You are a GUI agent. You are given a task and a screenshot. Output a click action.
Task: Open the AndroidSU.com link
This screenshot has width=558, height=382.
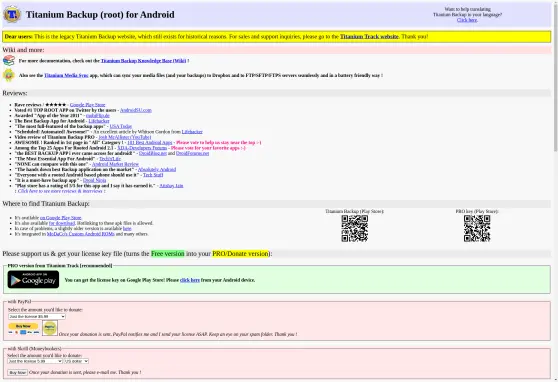click(x=136, y=110)
